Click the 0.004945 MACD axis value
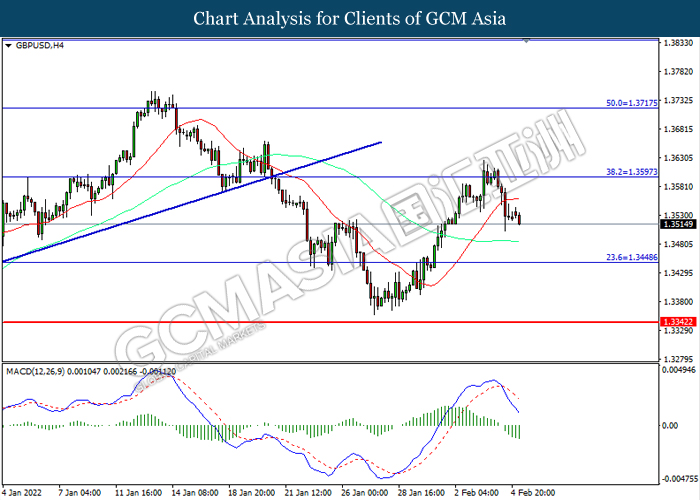700x500 pixels. tap(680, 371)
